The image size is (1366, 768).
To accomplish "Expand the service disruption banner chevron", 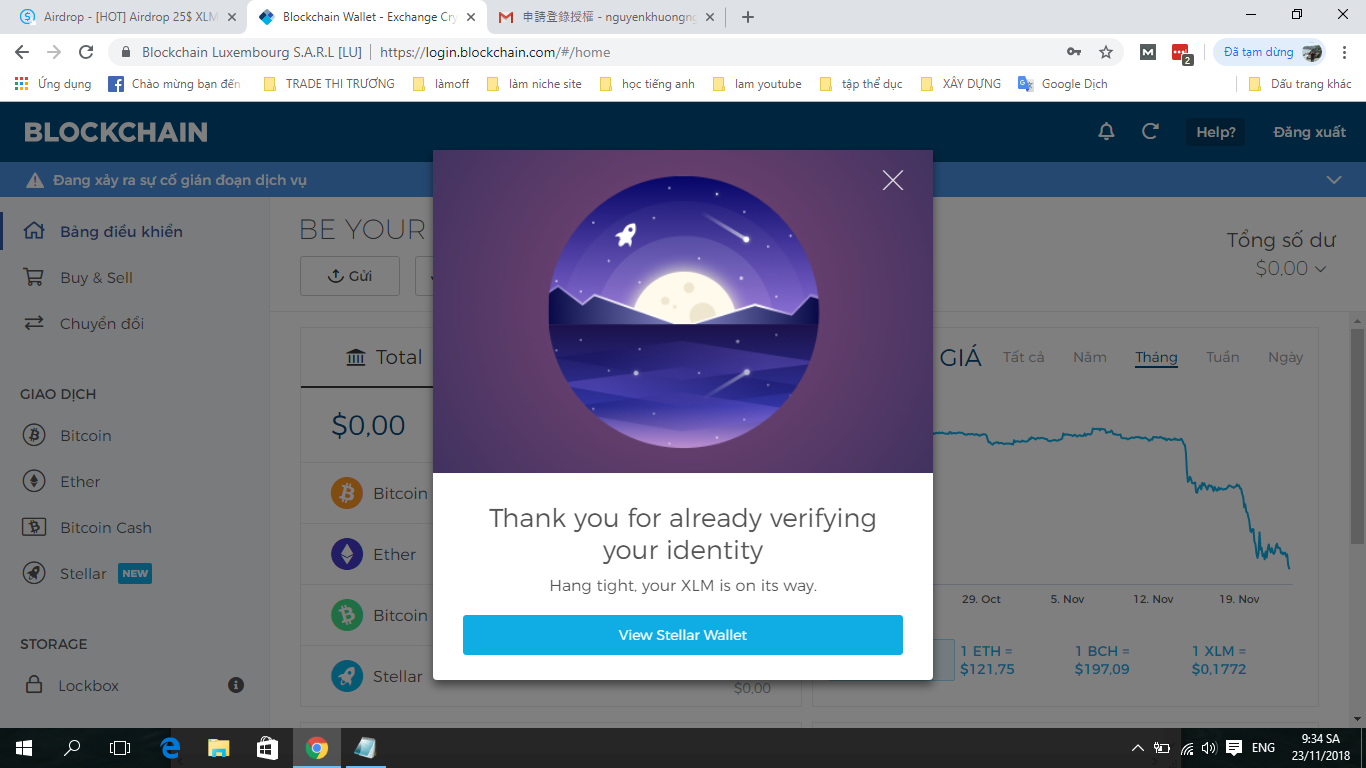I will (x=1333, y=180).
